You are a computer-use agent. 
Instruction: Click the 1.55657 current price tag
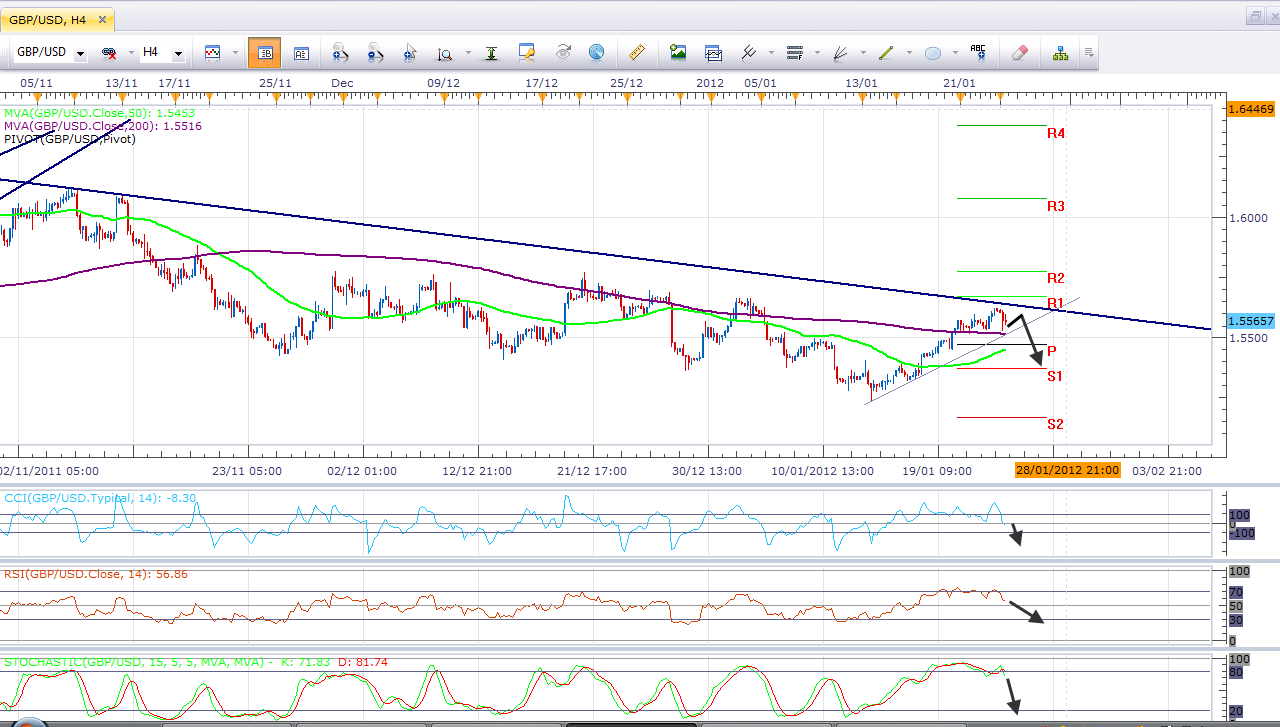[1250, 321]
